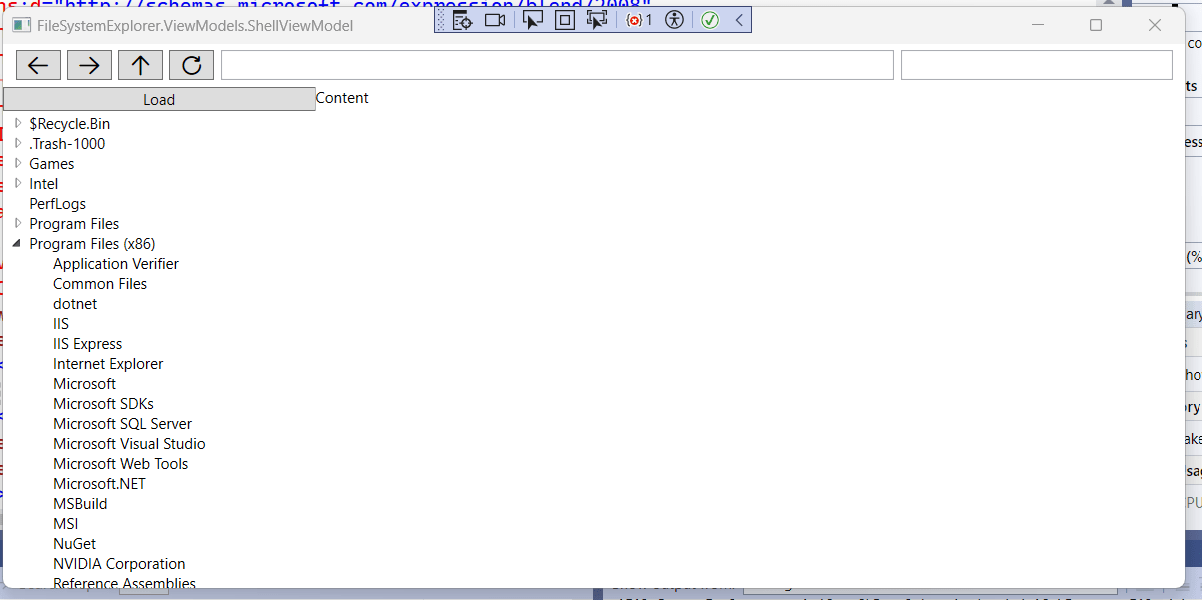Click the forward navigation arrow
This screenshot has height=600, width=1202.
click(89, 64)
